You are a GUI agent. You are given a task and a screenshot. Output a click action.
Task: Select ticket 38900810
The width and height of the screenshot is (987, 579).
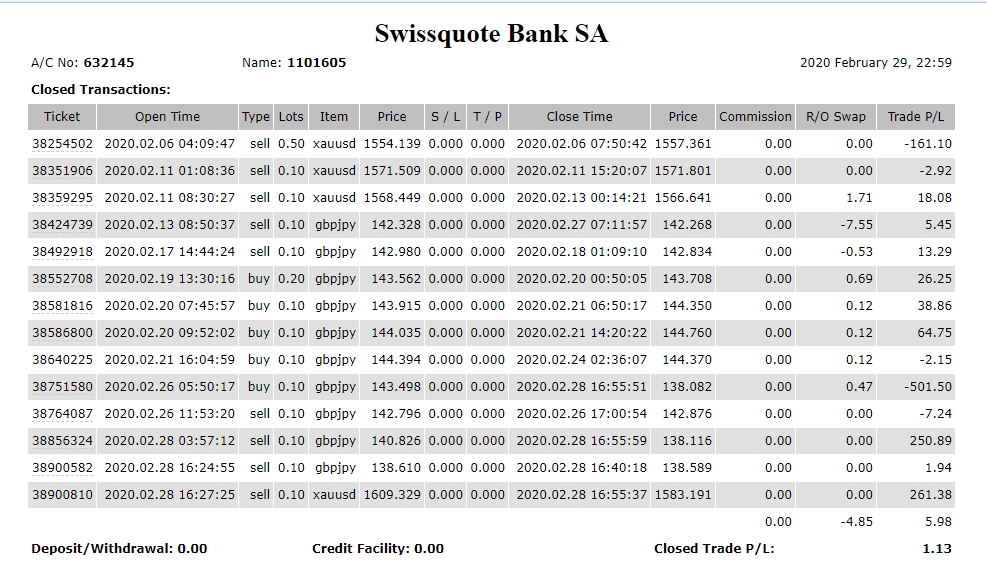pyautogui.click(x=62, y=495)
